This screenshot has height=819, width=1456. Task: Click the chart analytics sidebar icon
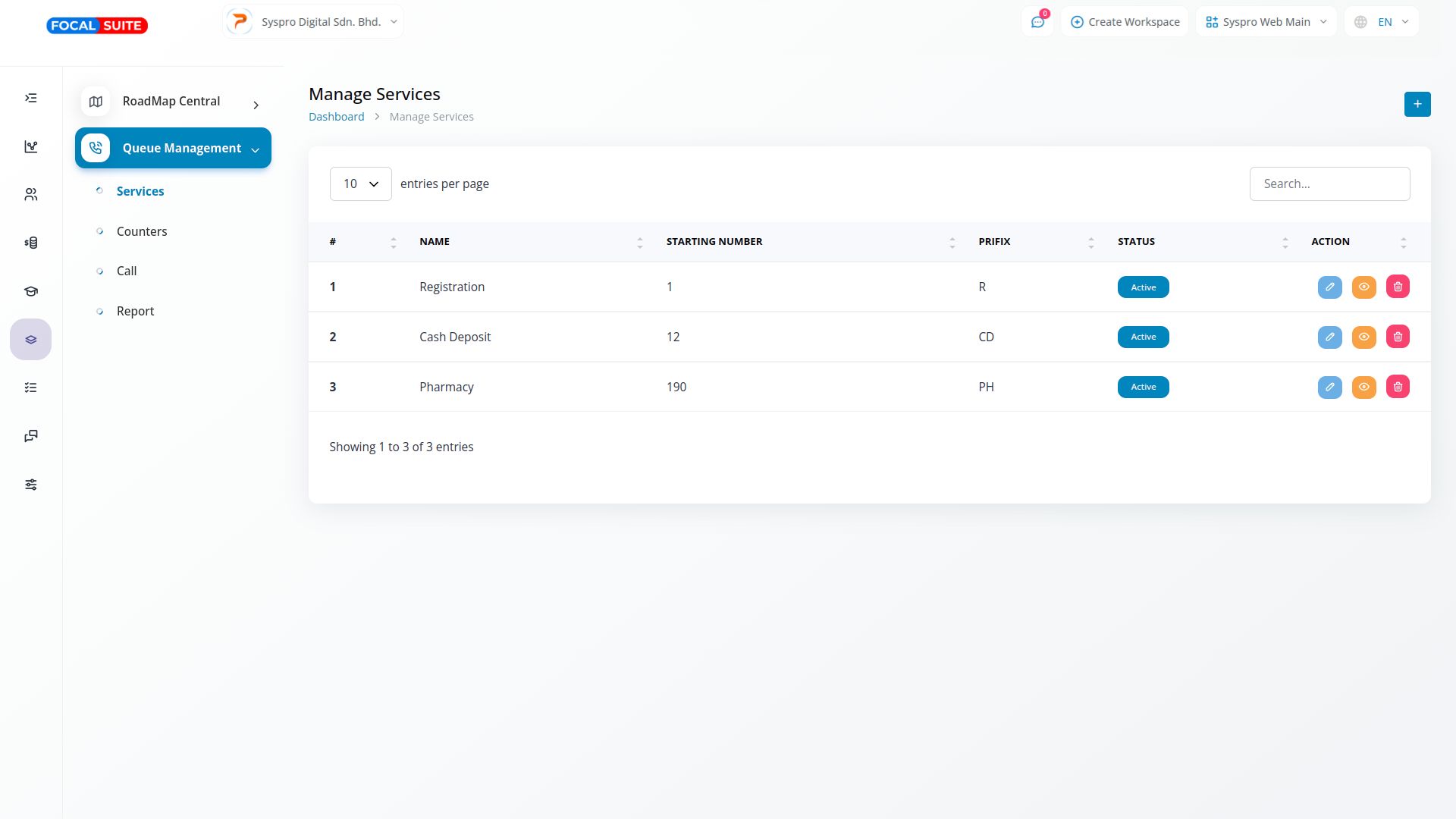click(x=31, y=146)
